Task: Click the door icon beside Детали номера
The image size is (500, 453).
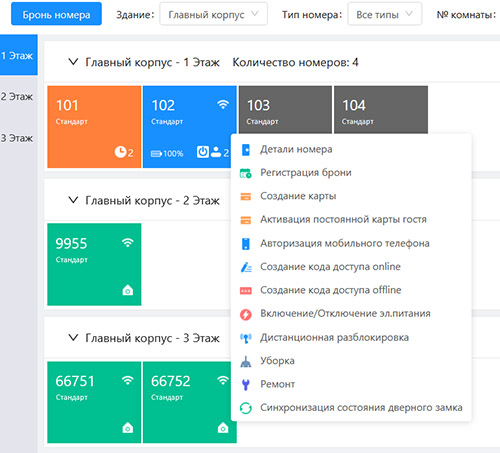Action: [246, 150]
